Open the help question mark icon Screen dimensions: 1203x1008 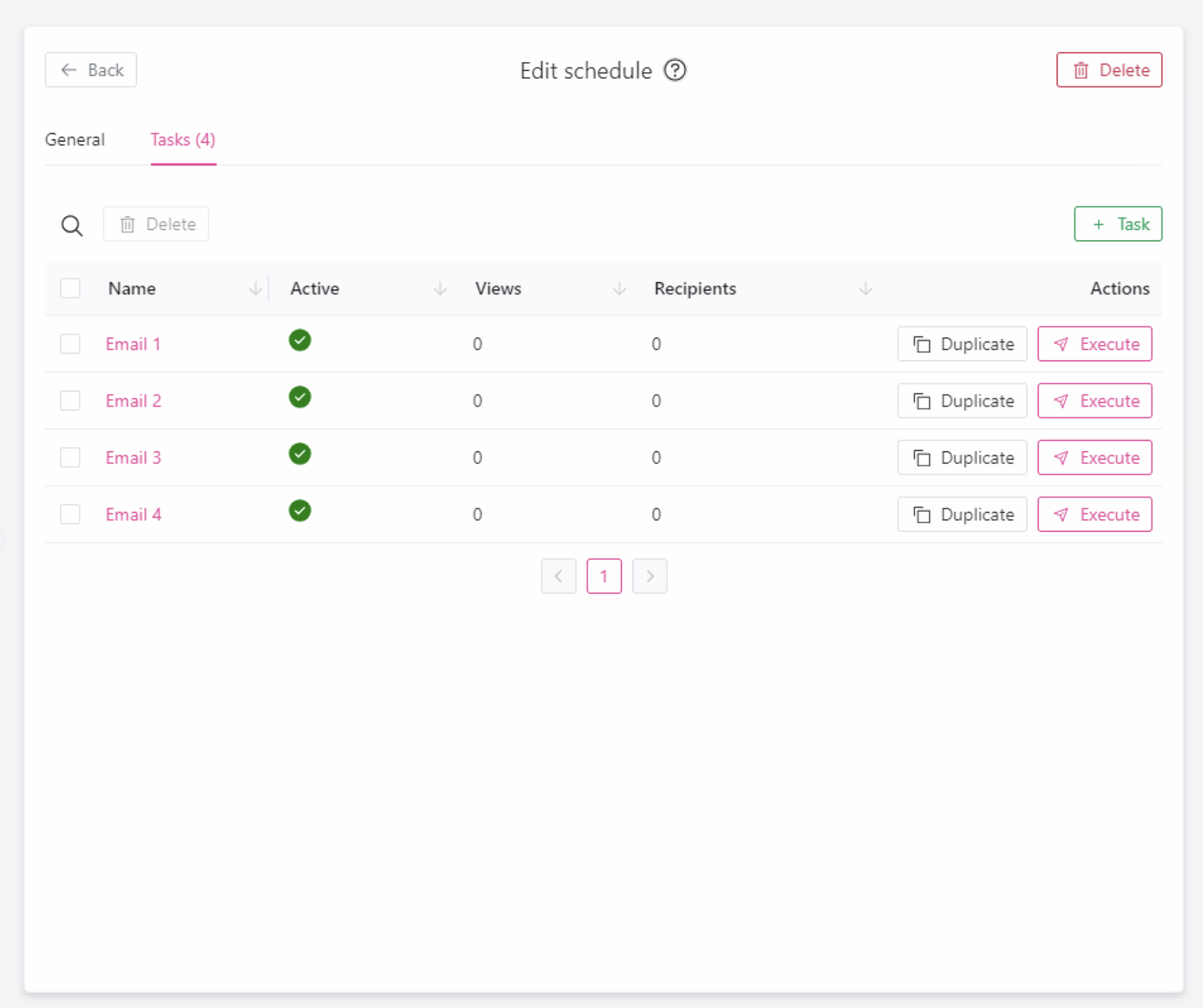[x=675, y=70]
